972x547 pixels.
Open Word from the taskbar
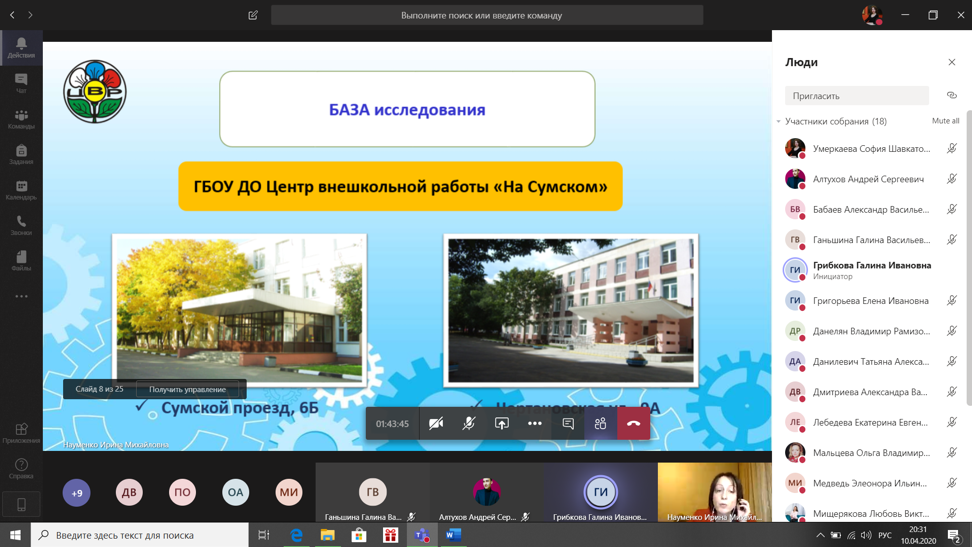pos(453,535)
